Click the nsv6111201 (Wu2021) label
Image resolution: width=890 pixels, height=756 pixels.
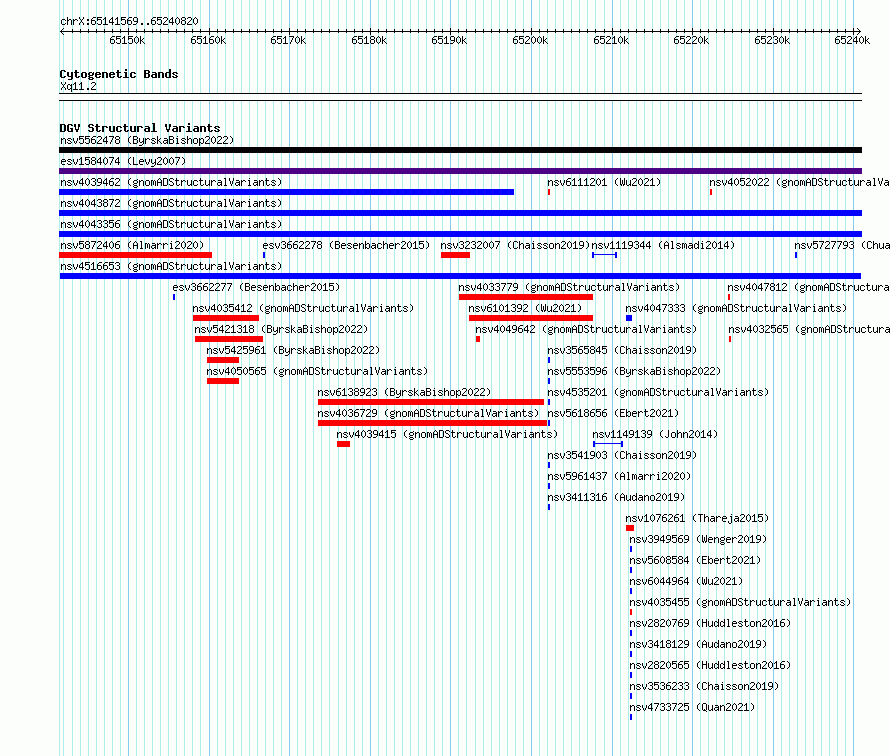point(604,182)
